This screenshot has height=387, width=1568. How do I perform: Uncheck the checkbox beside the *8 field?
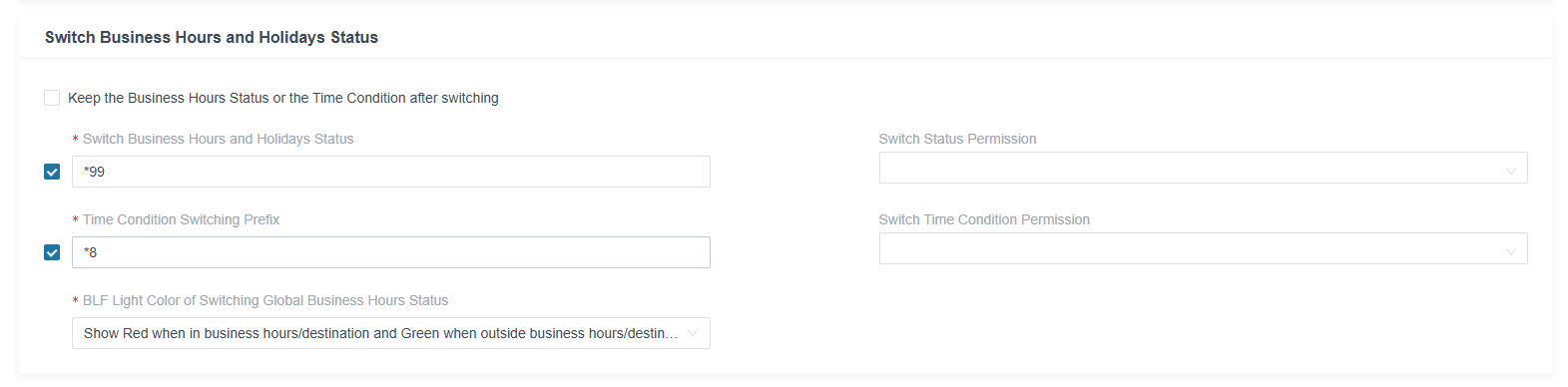click(x=52, y=252)
